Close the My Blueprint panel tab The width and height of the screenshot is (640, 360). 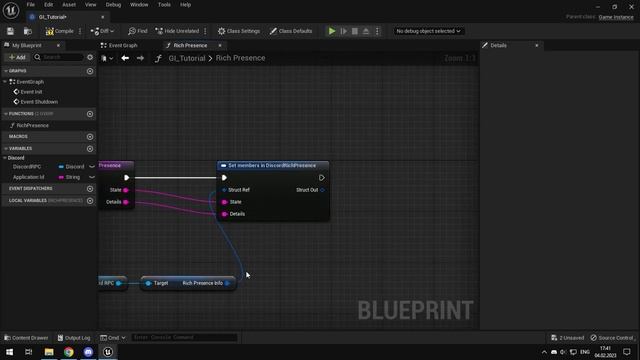pyautogui.click(x=58, y=45)
